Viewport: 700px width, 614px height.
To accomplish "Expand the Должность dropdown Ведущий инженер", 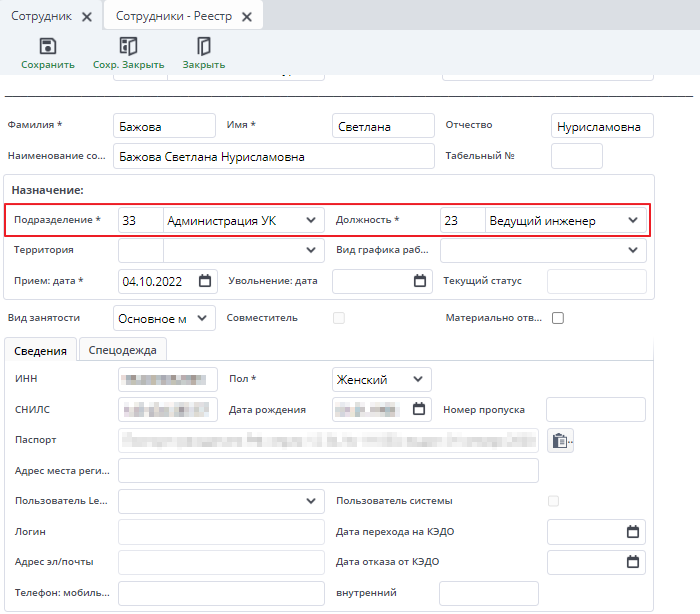I will tap(633, 220).
